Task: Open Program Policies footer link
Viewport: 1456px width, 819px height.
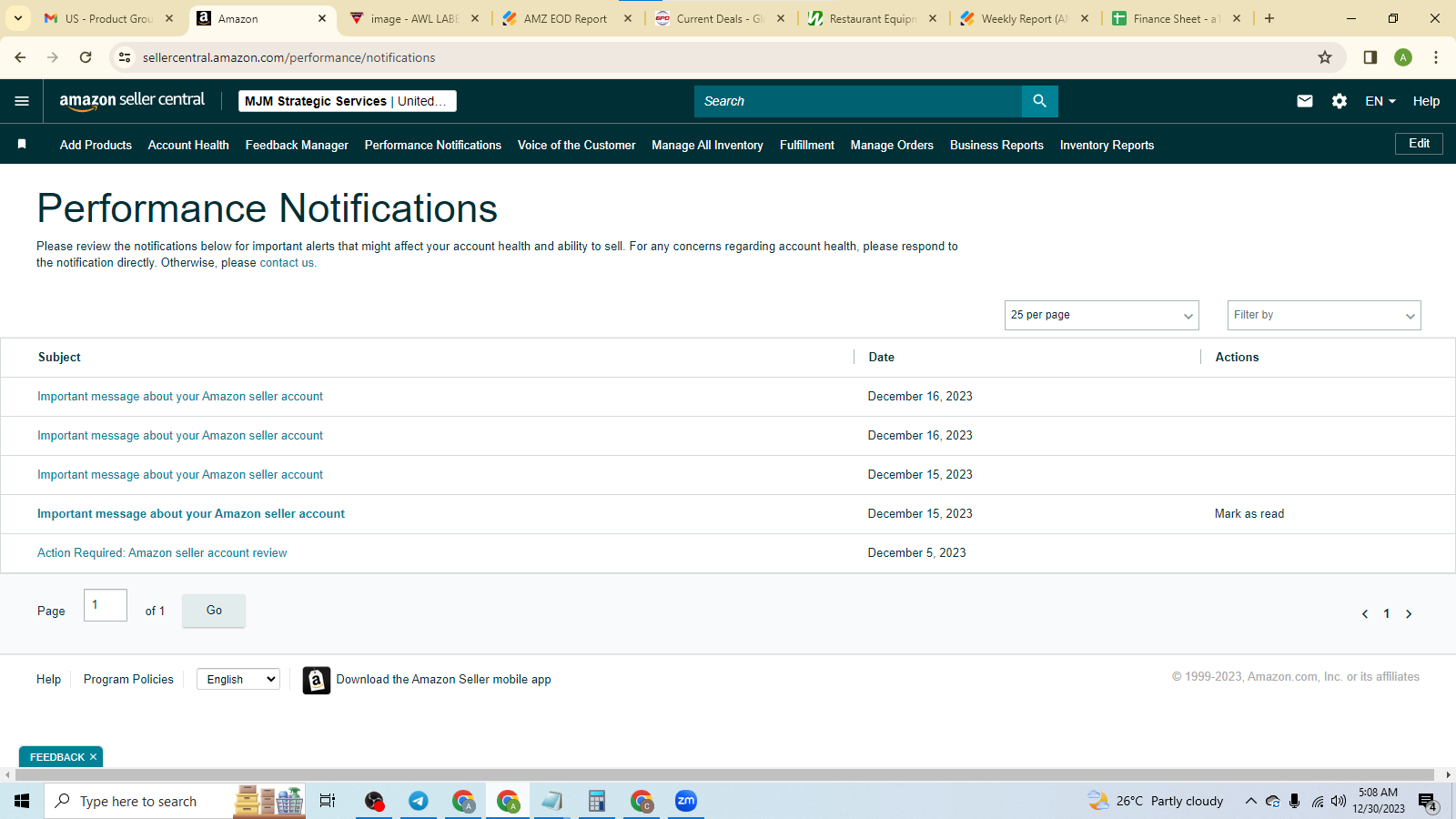Action: [x=128, y=680]
